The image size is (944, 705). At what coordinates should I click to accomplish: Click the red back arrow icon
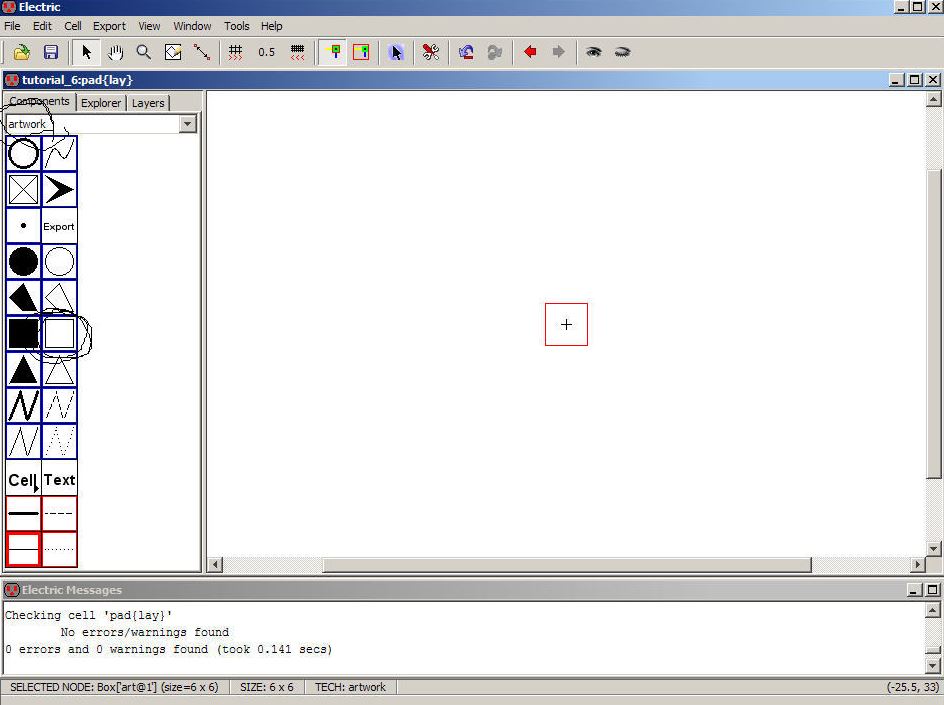tap(530, 52)
